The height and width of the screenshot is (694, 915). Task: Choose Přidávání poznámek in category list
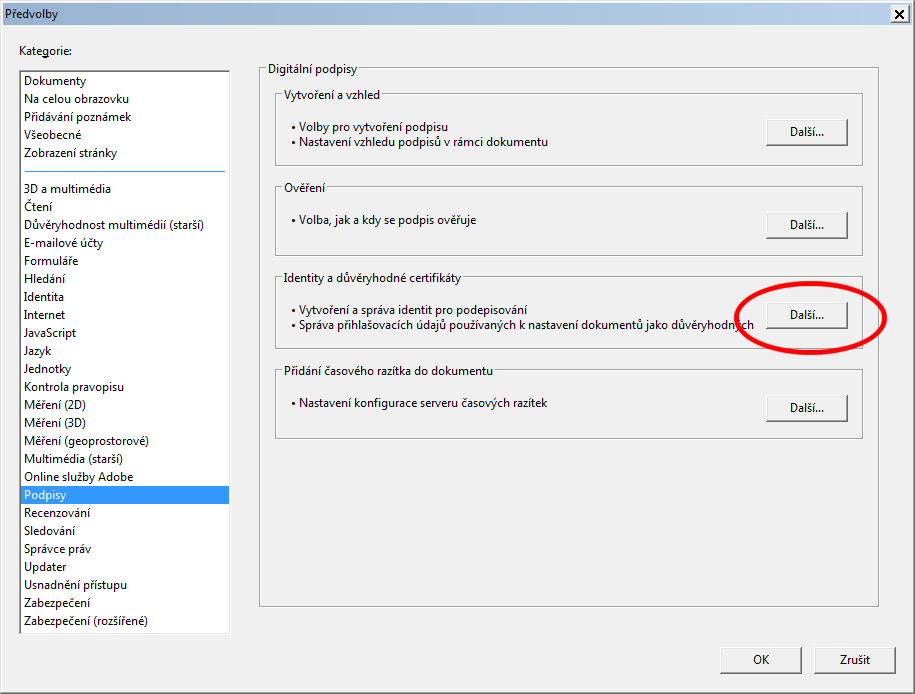pos(77,117)
